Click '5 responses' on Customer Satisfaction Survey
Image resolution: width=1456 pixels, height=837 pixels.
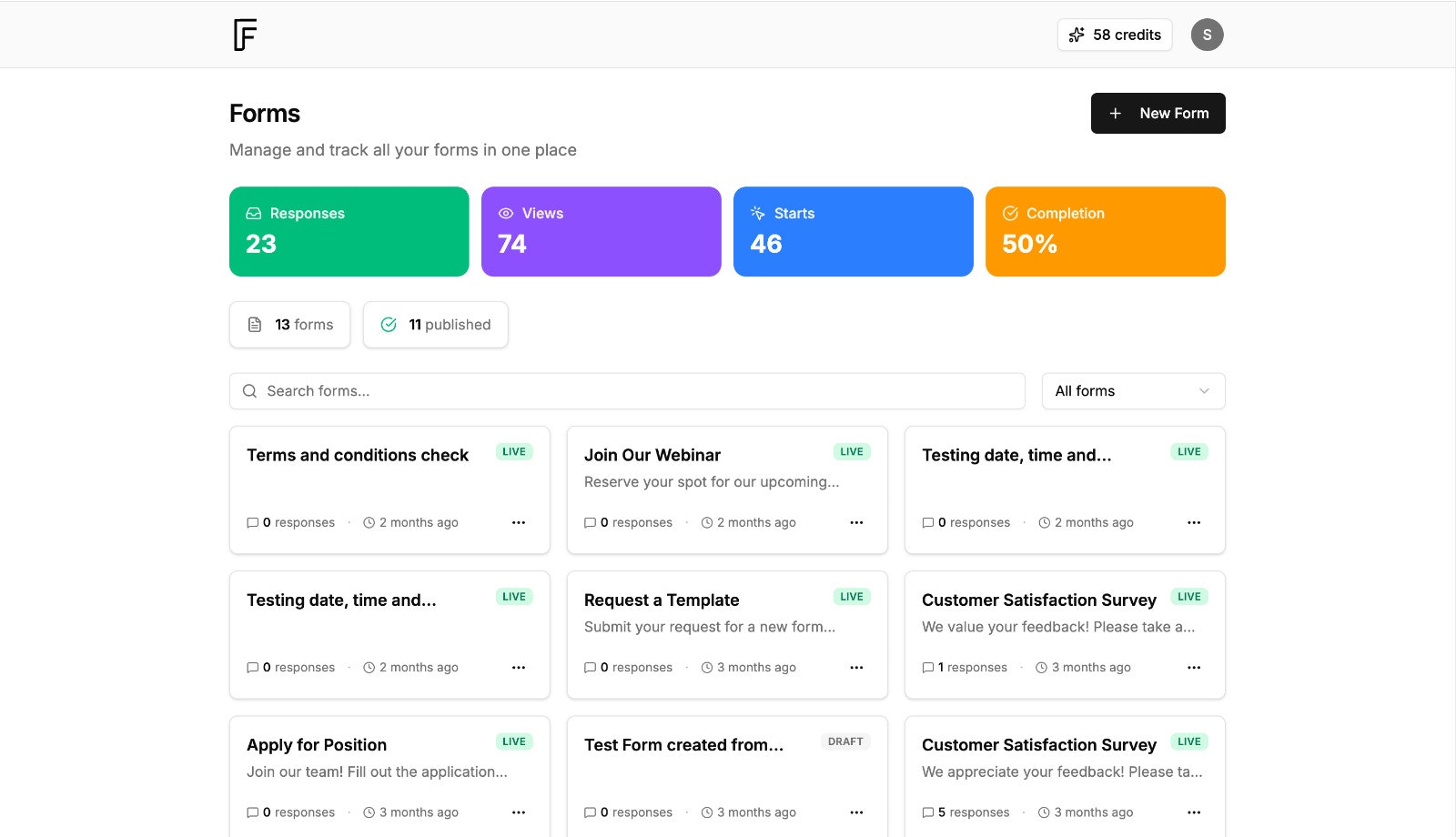(x=966, y=812)
